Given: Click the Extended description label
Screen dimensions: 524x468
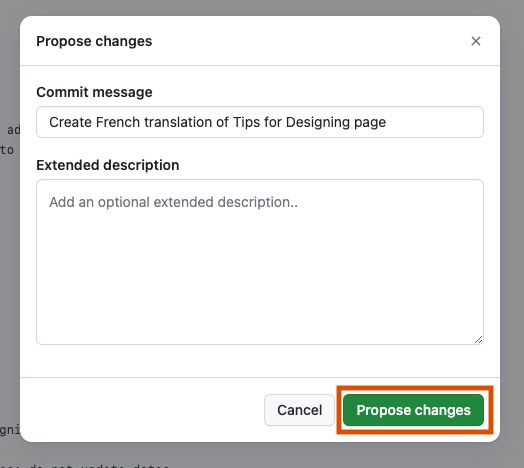Looking at the screenshot, I should [108, 165].
